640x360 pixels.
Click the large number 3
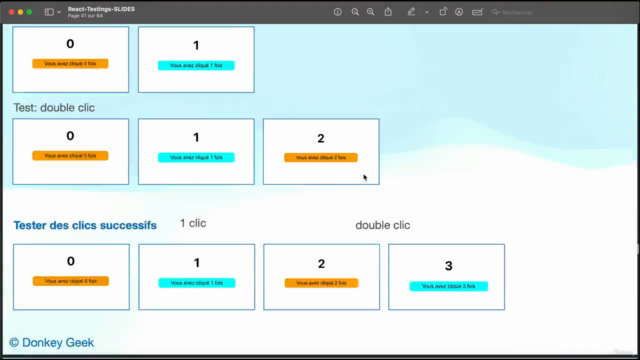point(449,266)
